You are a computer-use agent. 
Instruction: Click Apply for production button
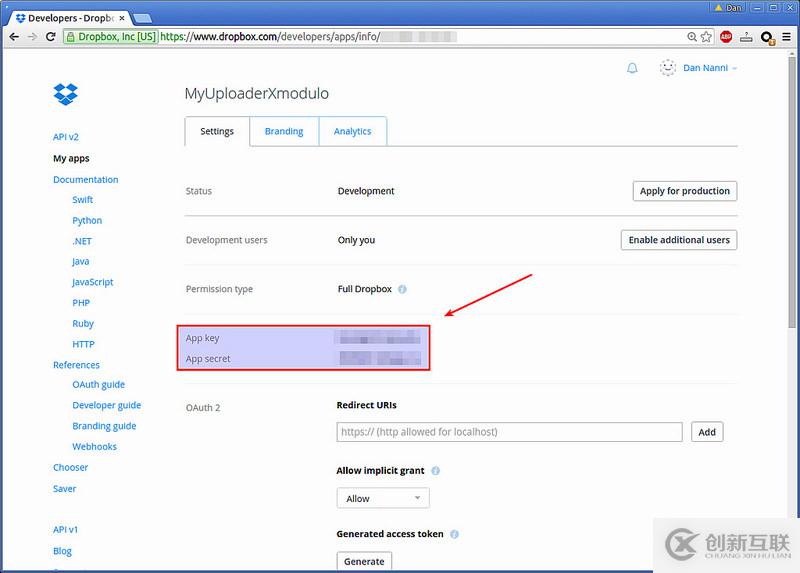click(685, 191)
